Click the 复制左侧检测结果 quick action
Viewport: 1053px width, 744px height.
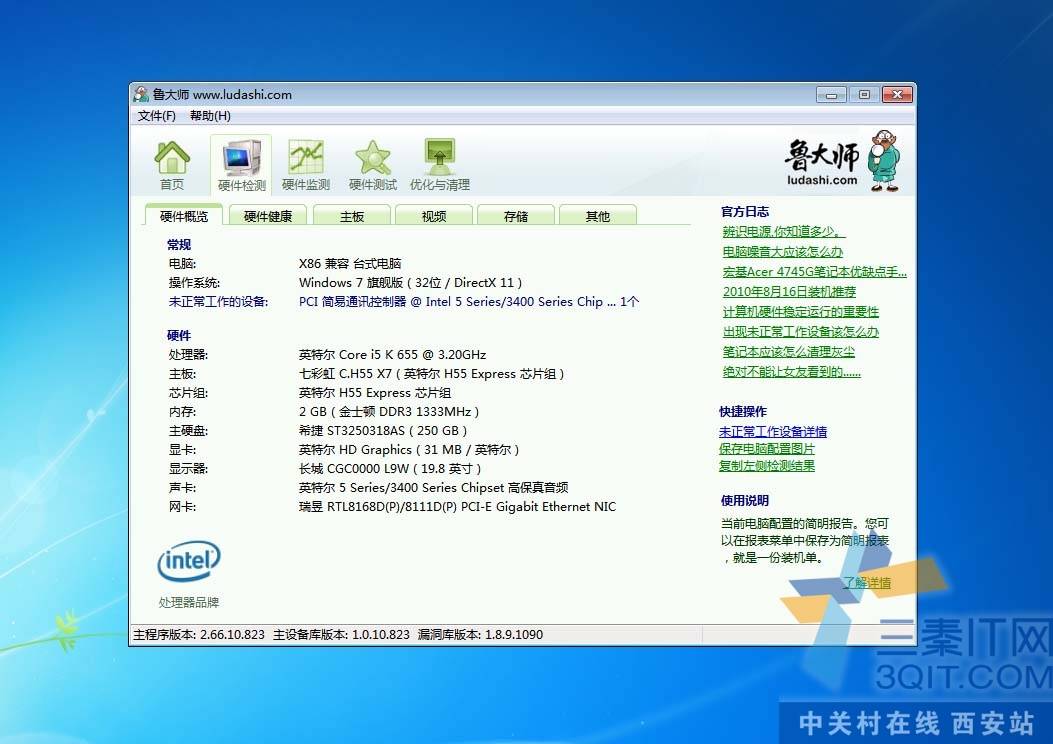(767, 465)
